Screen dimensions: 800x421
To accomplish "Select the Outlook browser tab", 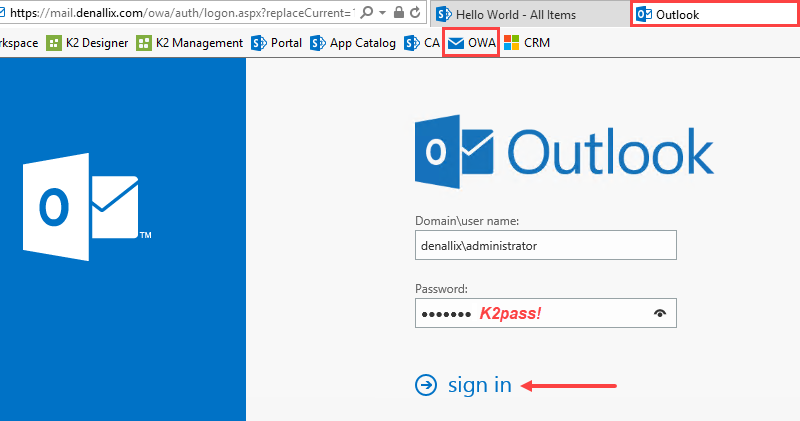I will pyautogui.click(x=715, y=14).
